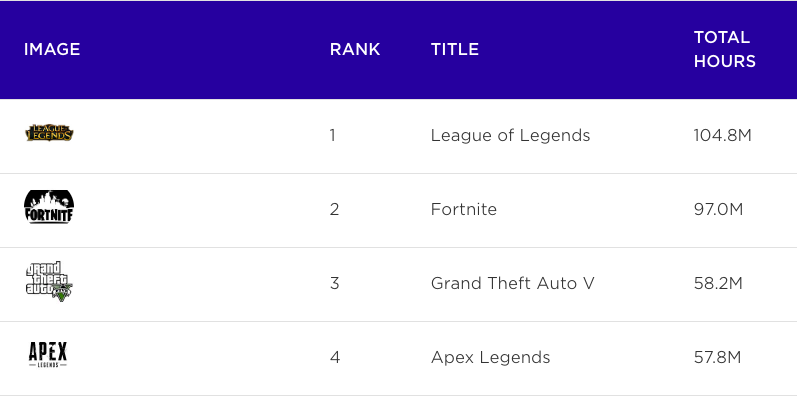This screenshot has height=397, width=797.
Task: Click rank number 1 cell
Action: tap(332, 136)
